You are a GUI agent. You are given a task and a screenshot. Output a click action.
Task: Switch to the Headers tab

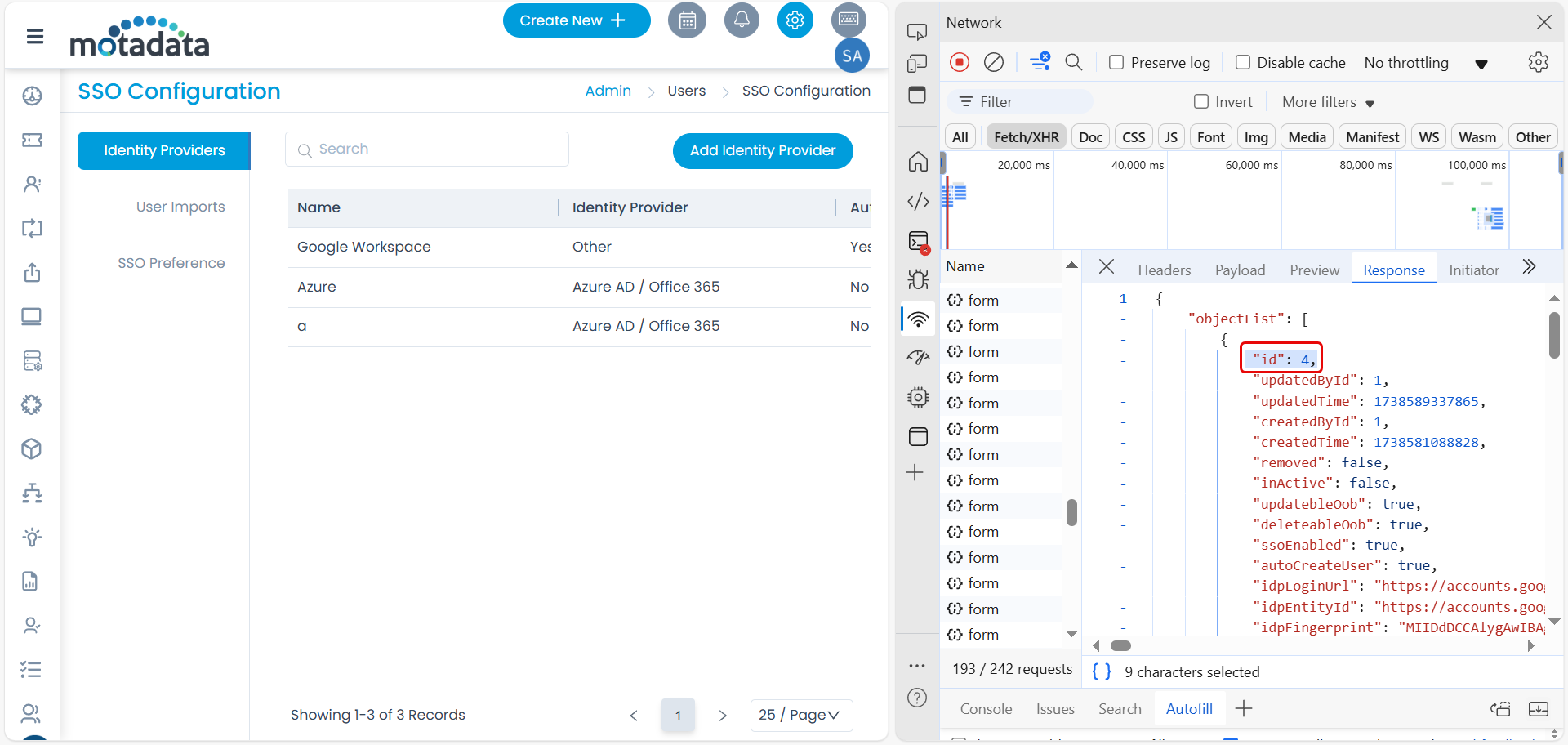pos(1164,270)
